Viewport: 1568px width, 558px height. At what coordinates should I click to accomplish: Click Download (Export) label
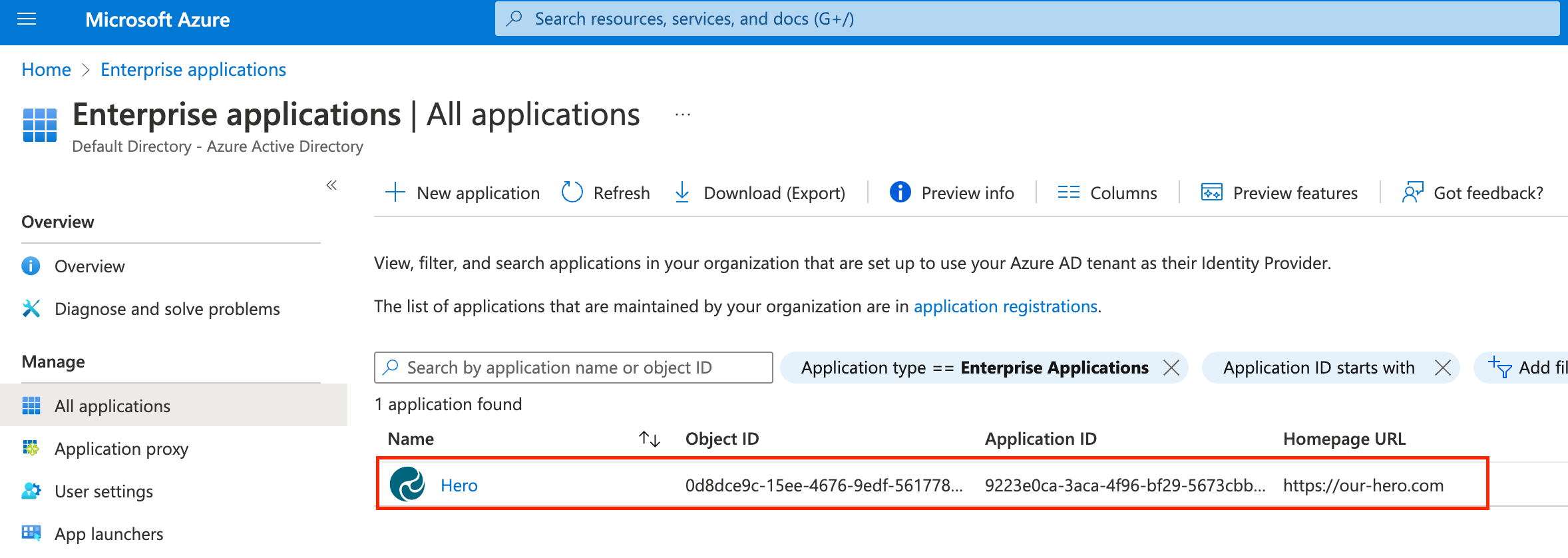775,193
